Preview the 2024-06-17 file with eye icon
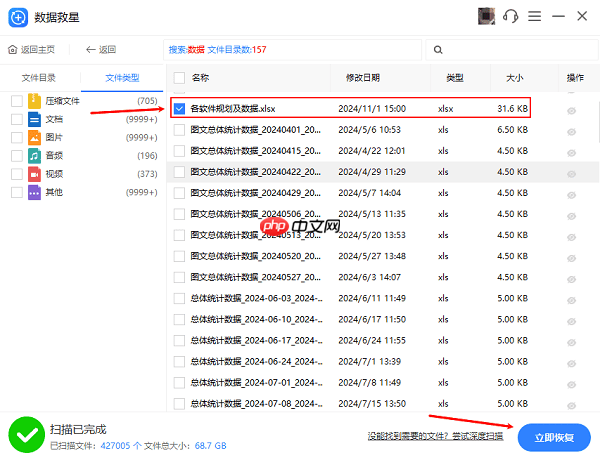Viewport: 600px width, 453px height. coord(571,342)
